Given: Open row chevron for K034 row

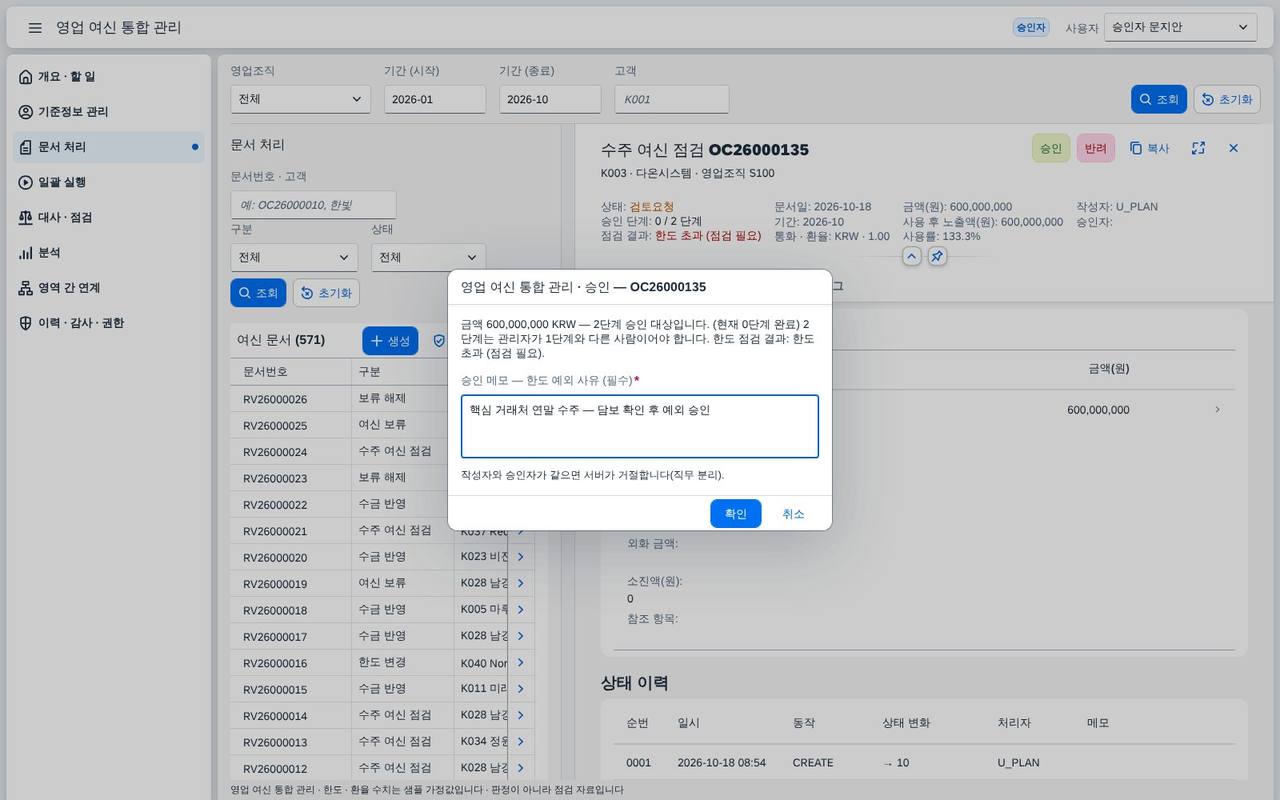Looking at the screenshot, I should click(520, 742).
